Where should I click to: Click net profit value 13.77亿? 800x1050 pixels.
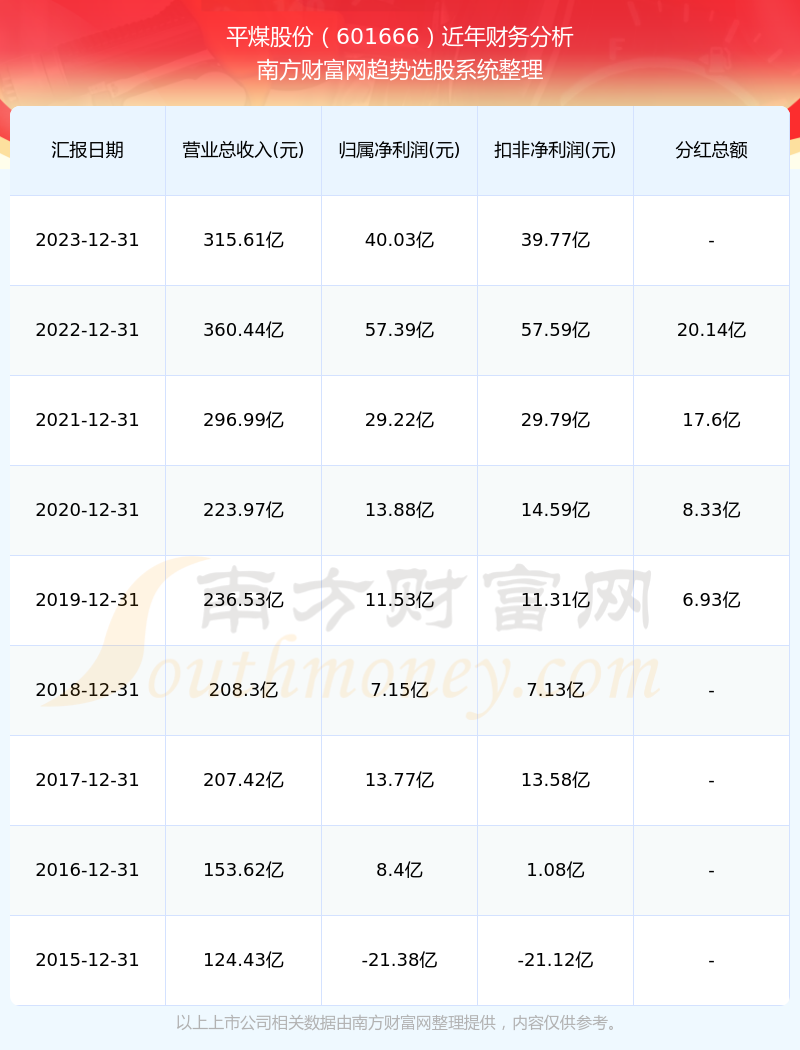tap(400, 780)
